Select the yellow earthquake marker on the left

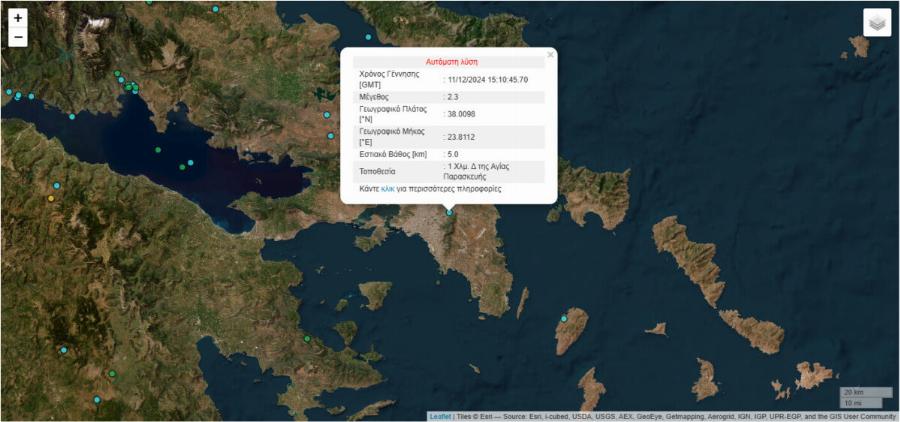tap(51, 198)
